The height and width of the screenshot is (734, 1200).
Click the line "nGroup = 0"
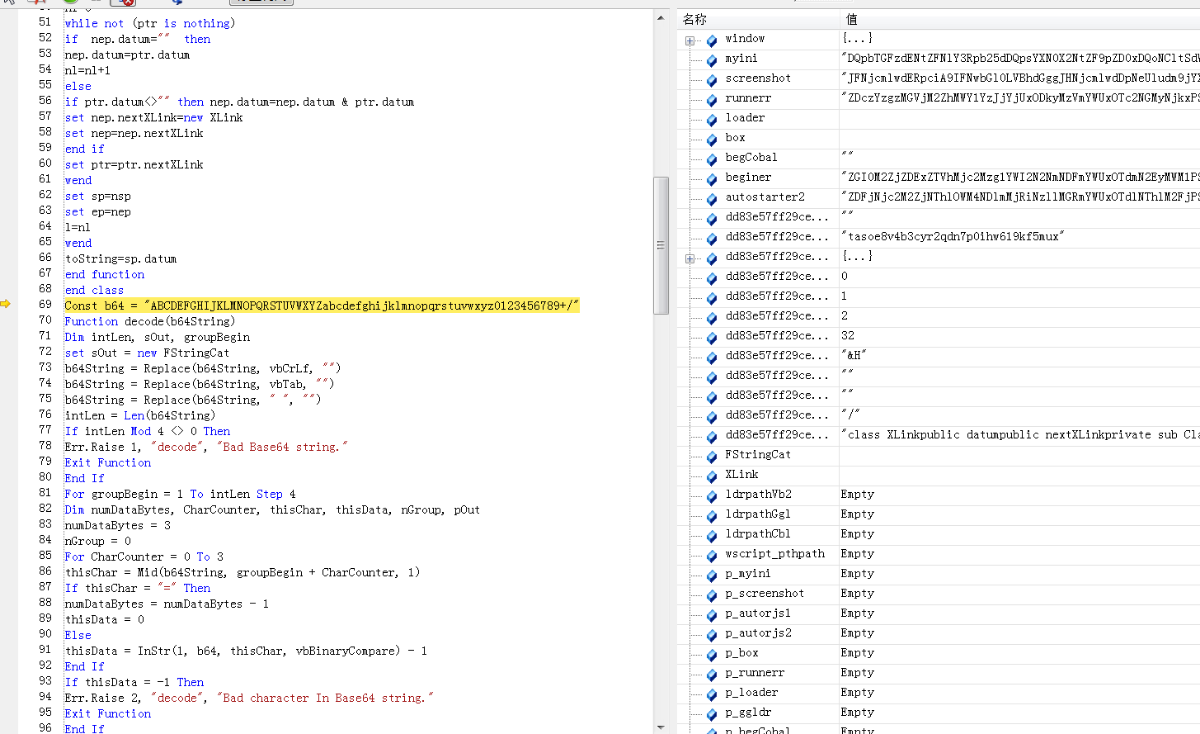(x=97, y=541)
